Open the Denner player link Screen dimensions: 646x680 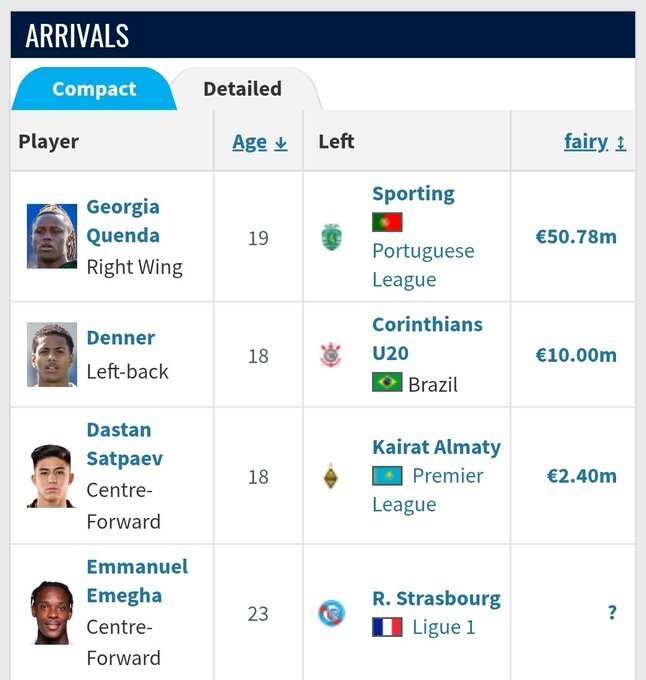click(121, 338)
